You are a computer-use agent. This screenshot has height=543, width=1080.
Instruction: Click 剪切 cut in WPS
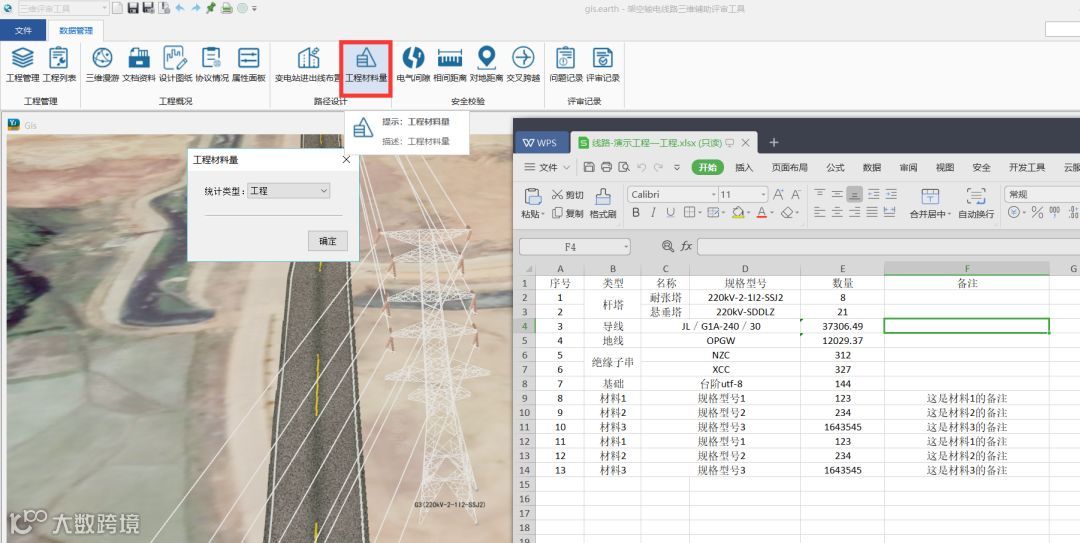[568, 195]
